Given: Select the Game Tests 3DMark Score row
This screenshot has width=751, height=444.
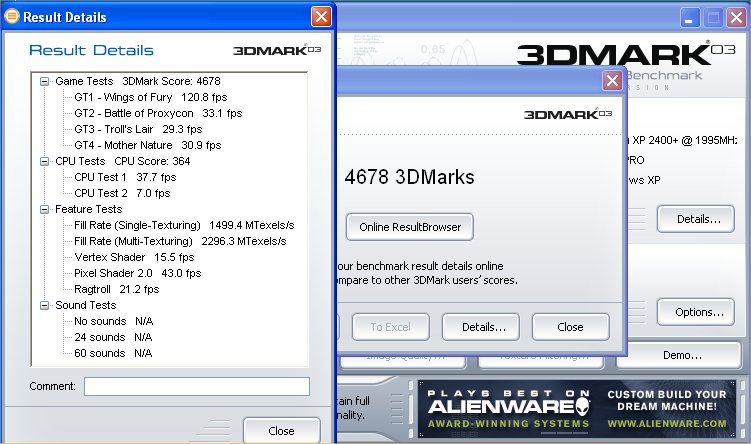Looking at the screenshot, I should tap(138, 81).
